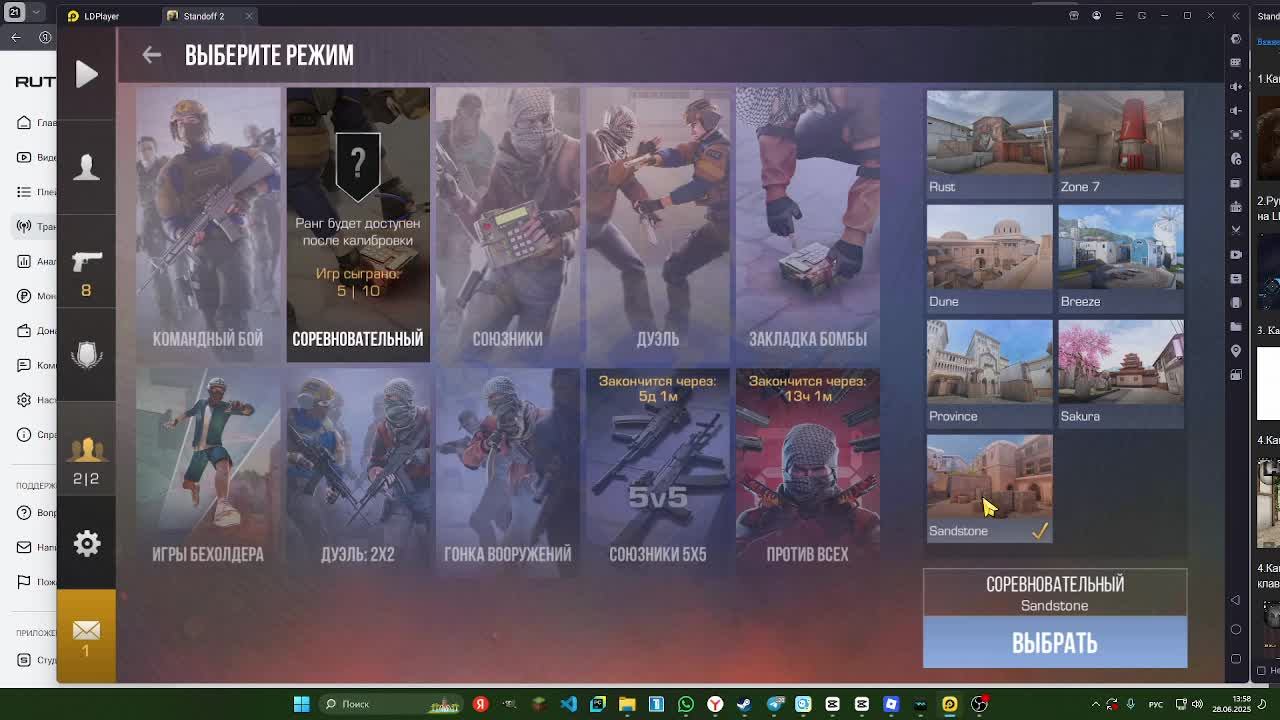Open the Windows Start menu
Screen dimensions: 1280x720
point(301,704)
